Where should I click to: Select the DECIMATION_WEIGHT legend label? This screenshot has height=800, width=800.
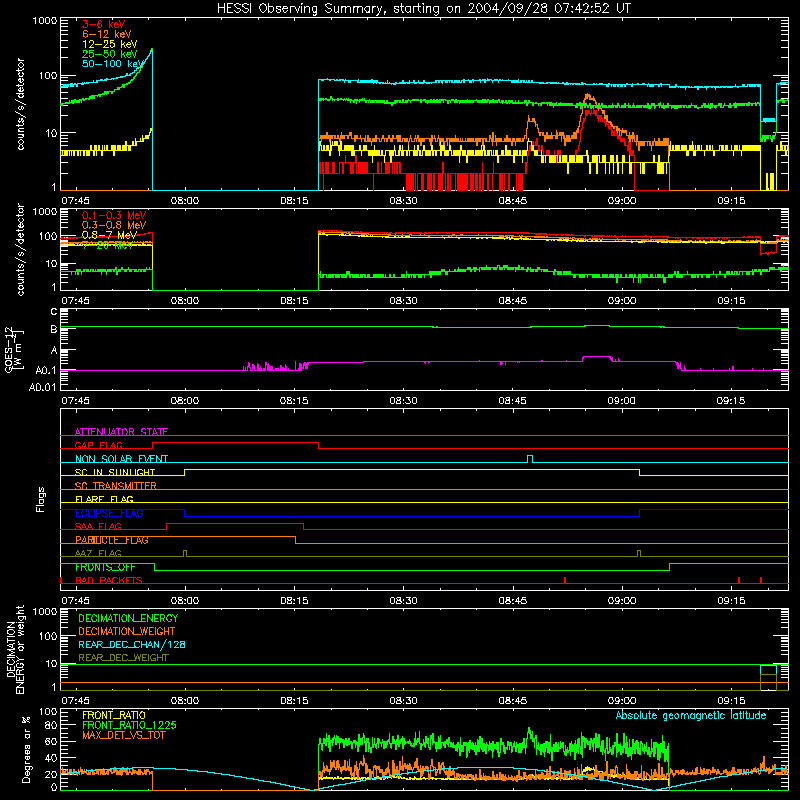(x=127, y=632)
